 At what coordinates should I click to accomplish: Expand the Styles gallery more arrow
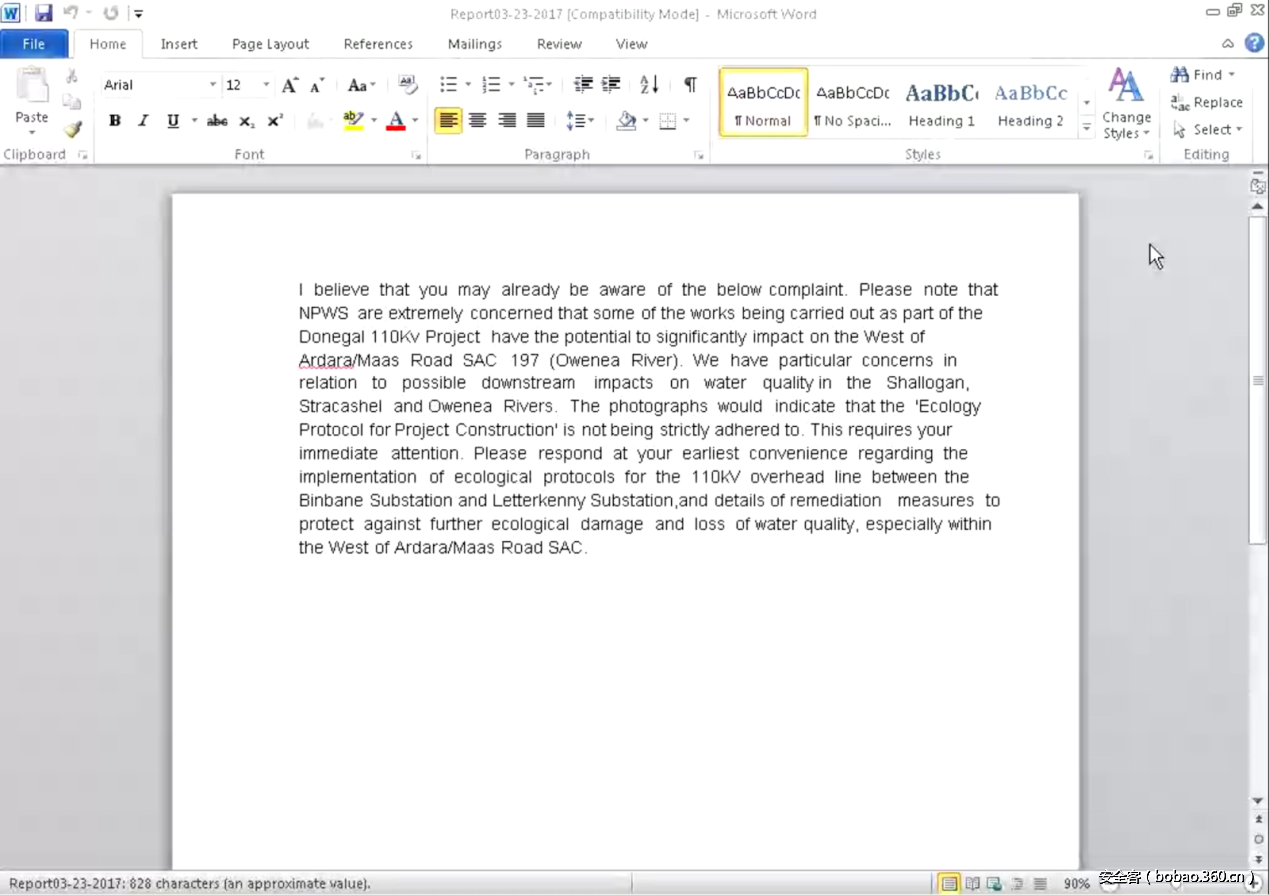click(x=1087, y=128)
